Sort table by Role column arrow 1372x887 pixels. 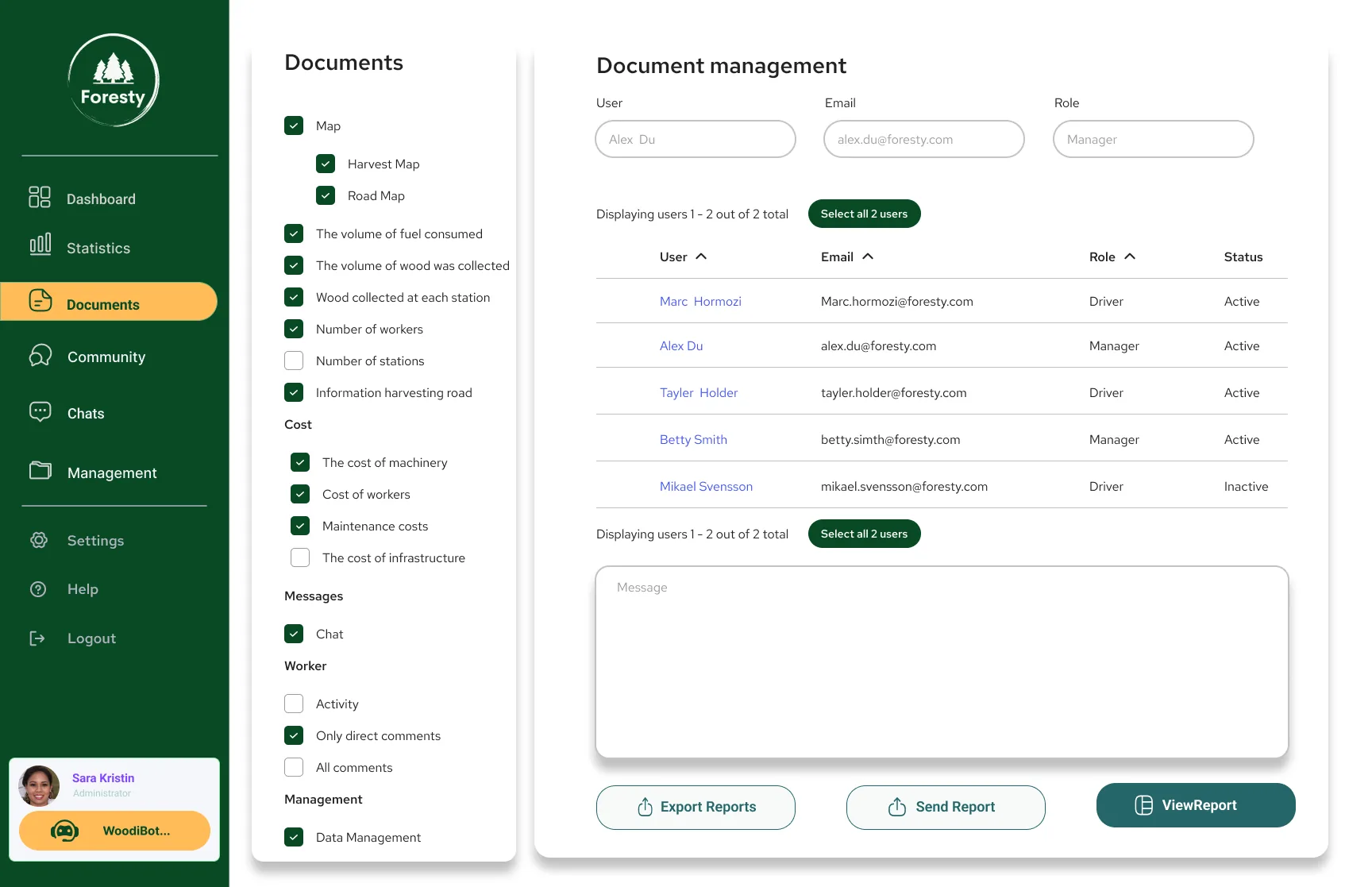[x=1130, y=256]
